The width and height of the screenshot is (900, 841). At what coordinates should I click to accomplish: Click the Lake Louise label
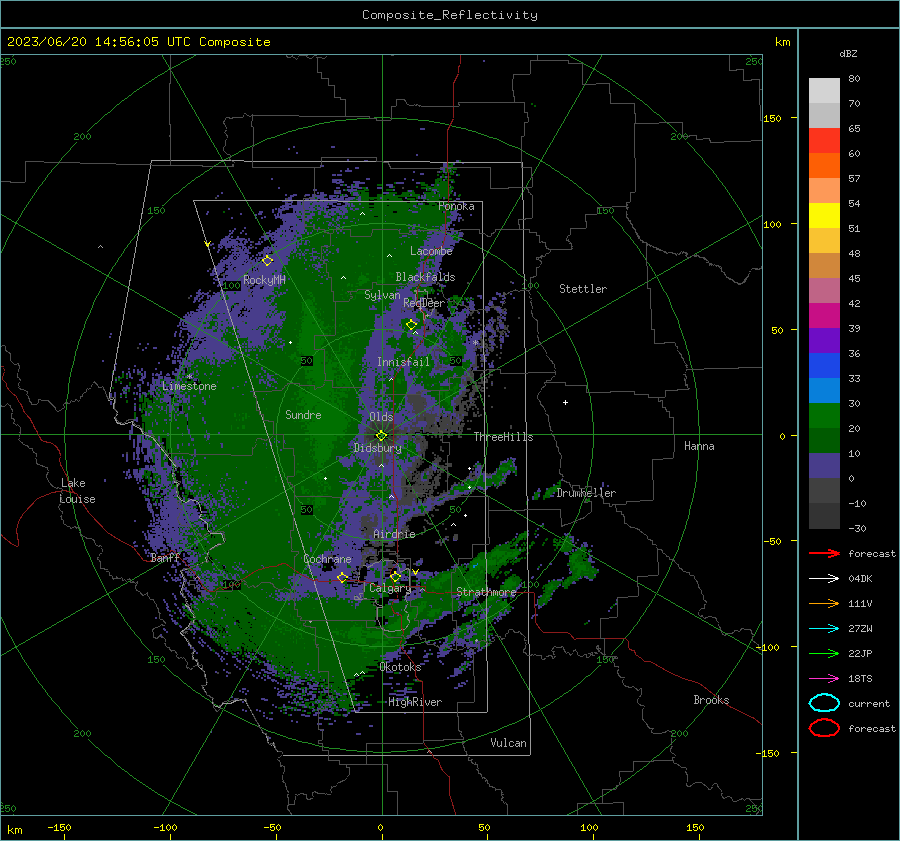77,491
